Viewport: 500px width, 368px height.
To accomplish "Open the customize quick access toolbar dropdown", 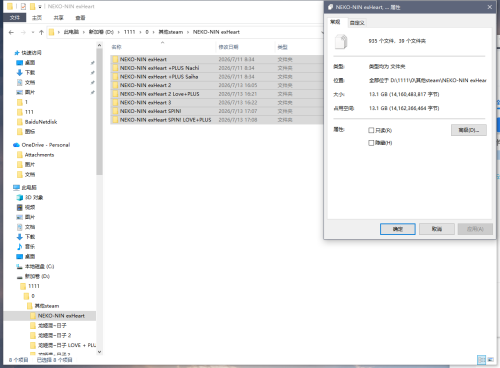I will 40,7.
